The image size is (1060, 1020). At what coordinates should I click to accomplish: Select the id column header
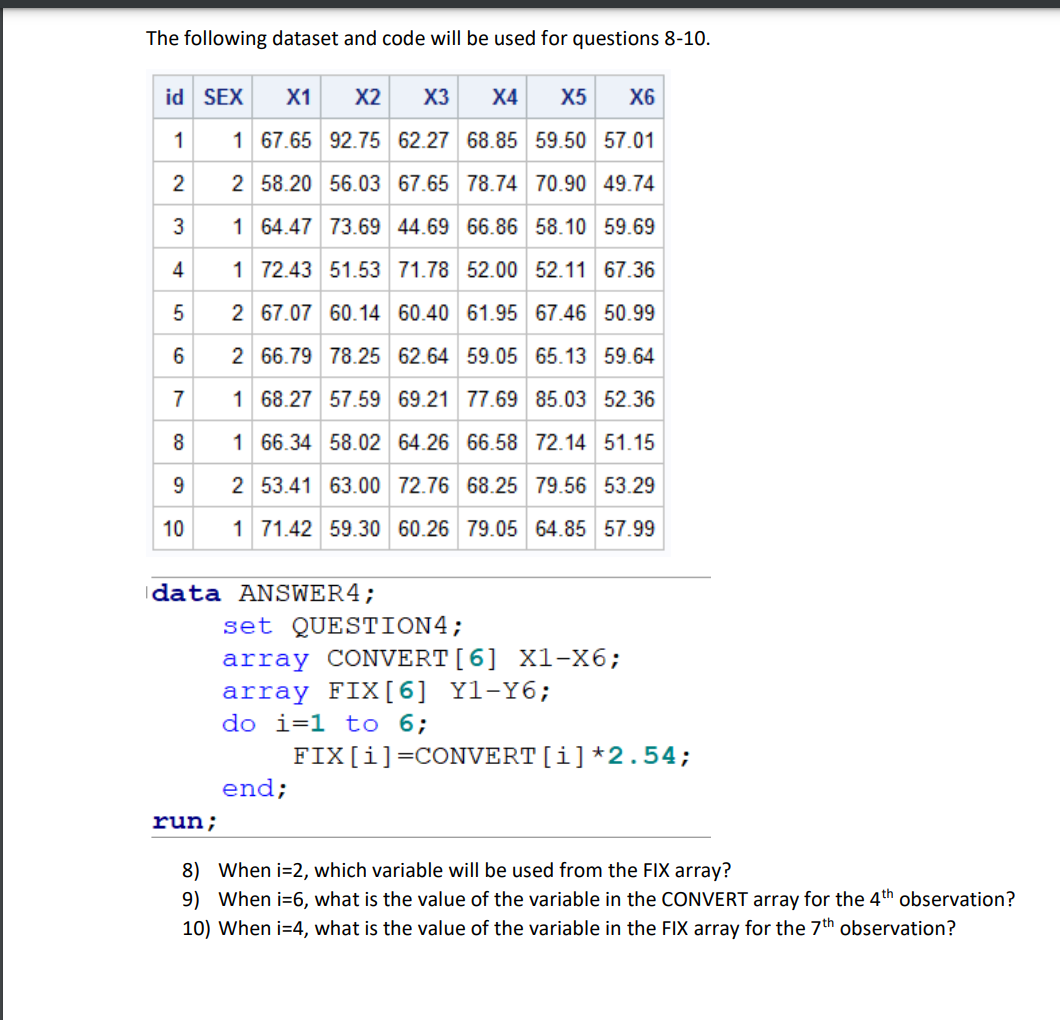tap(173, 97)
